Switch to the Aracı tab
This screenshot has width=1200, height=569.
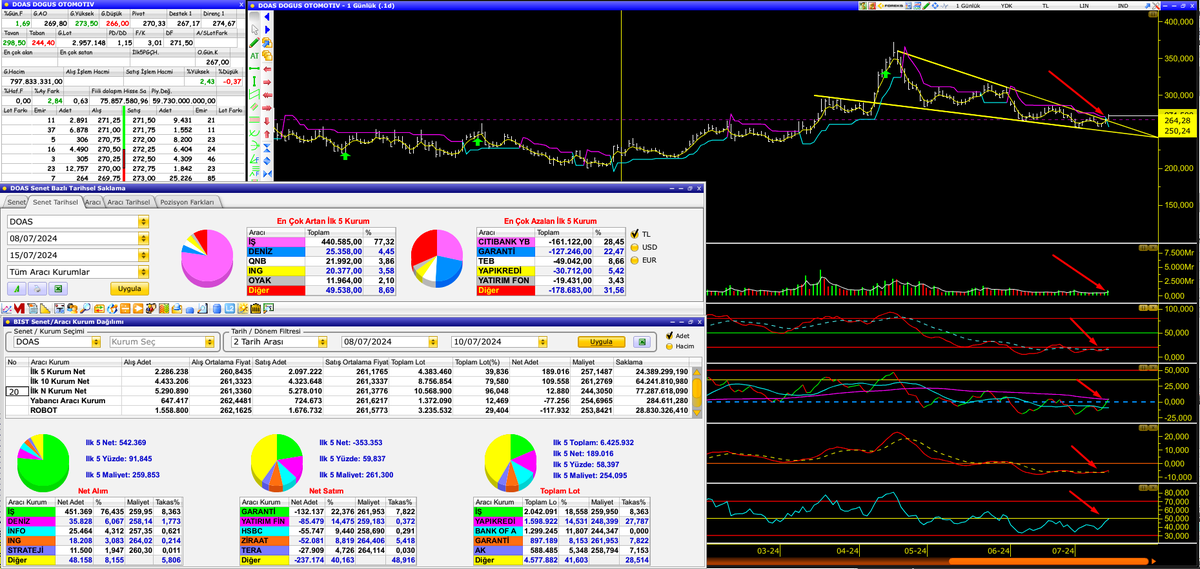pyautogui.click(x=94, y=202)
